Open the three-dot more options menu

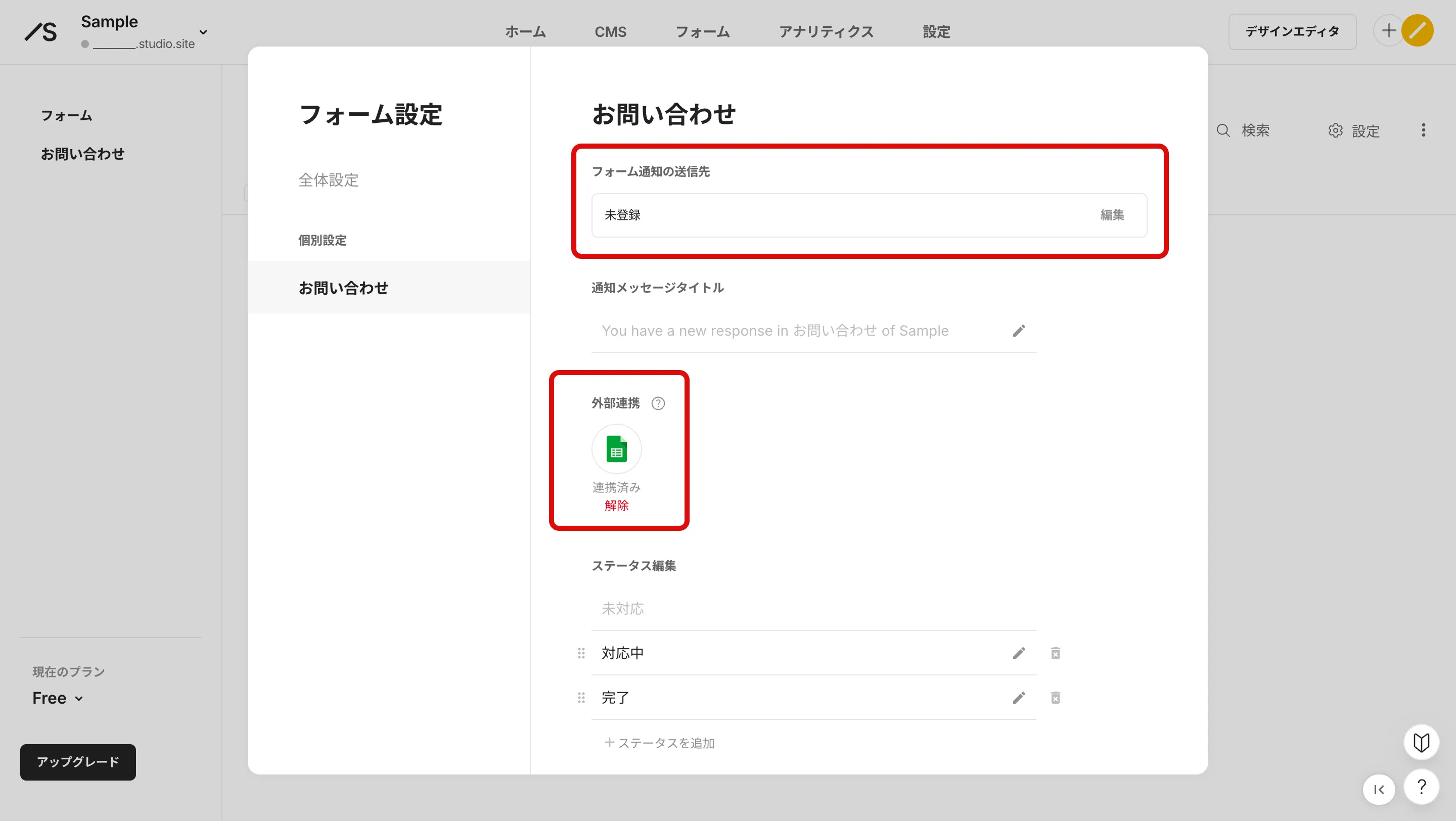coord(1423,130)
